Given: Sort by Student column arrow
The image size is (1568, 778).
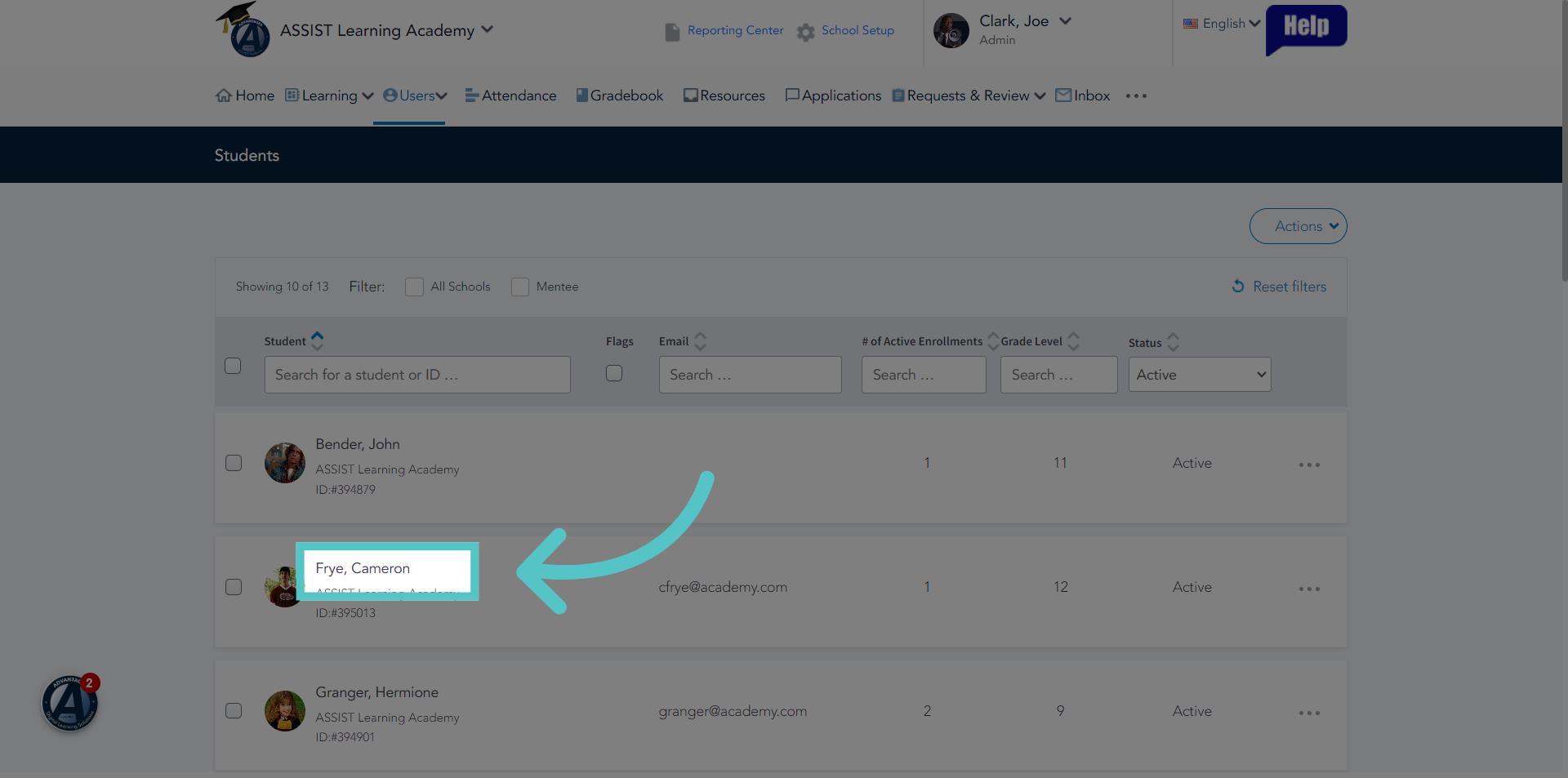Looking at the screenshot, I should (318, 340).
